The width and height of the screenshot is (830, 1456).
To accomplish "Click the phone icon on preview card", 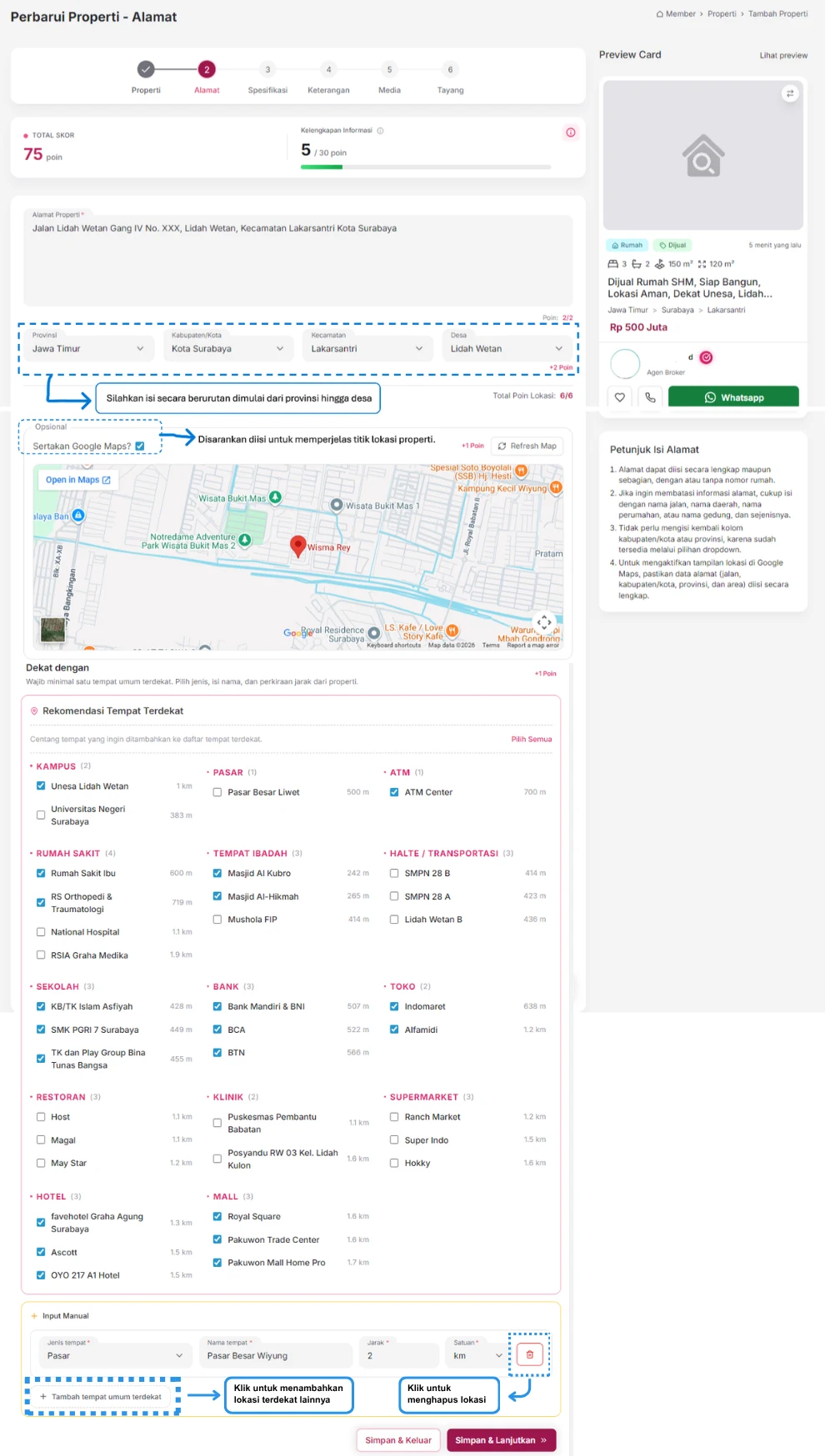I will click(x=650, y=398).
